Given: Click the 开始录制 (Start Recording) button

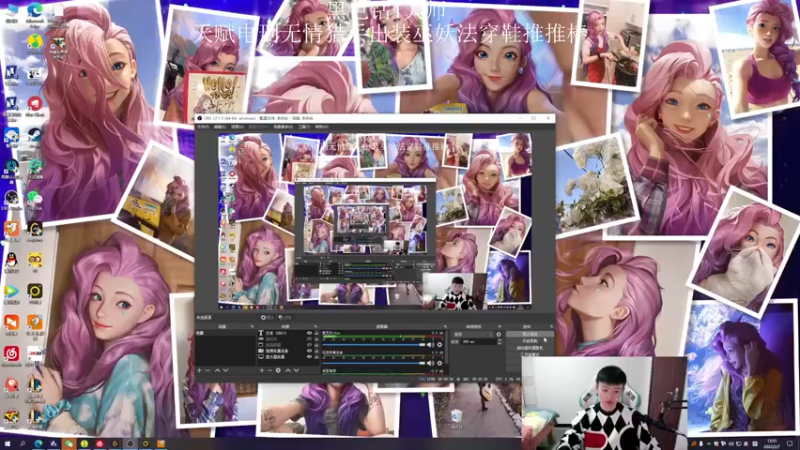Looking at the screenshot, I should 530,341.
